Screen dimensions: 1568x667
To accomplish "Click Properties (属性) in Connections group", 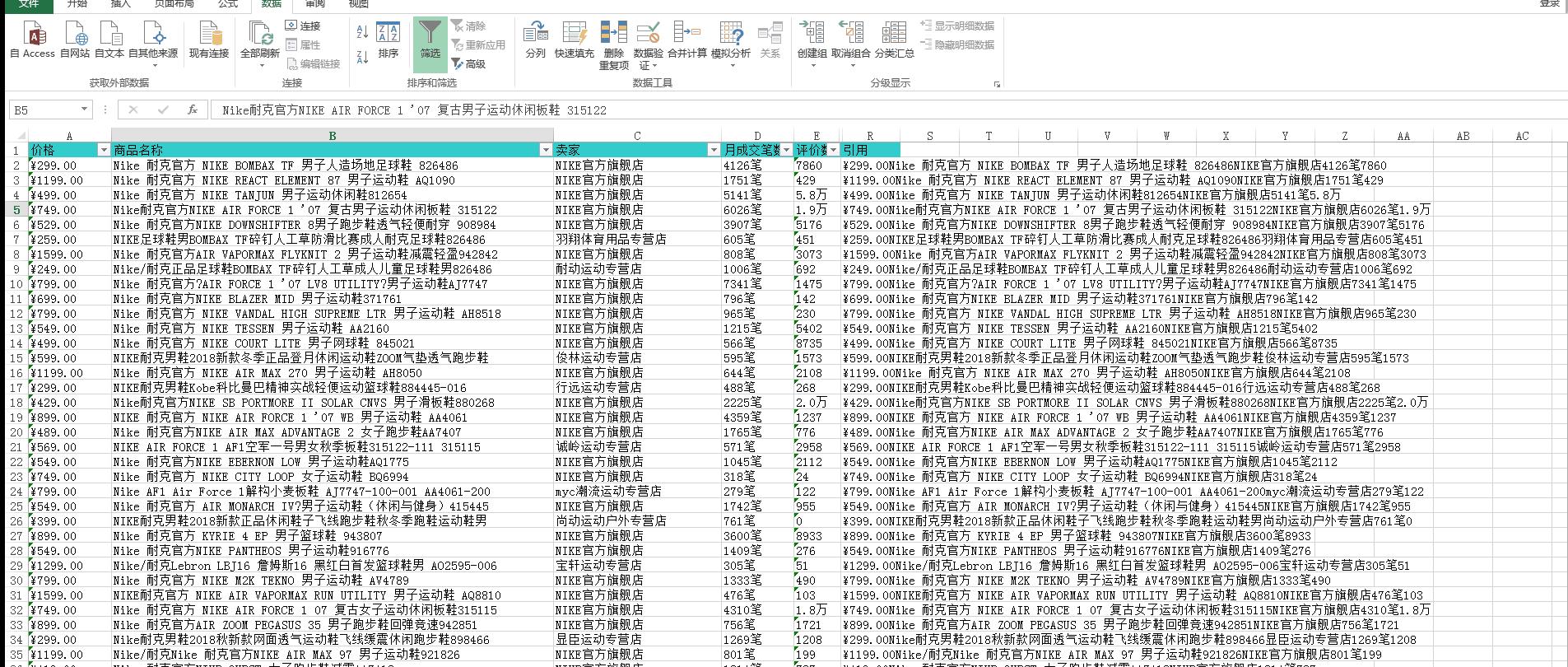I will point(303,44).
